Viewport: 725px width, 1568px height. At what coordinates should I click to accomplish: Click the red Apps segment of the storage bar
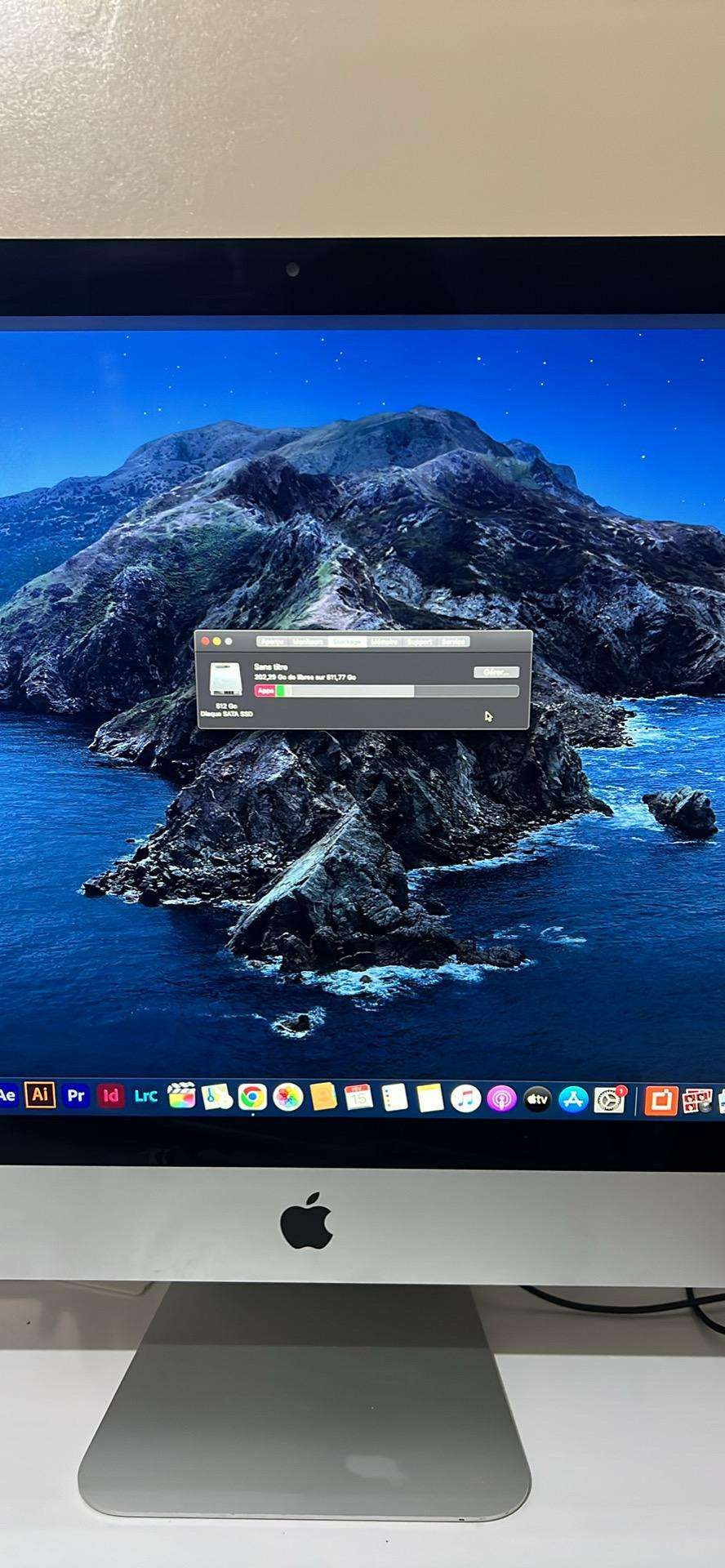coord(265,691)
